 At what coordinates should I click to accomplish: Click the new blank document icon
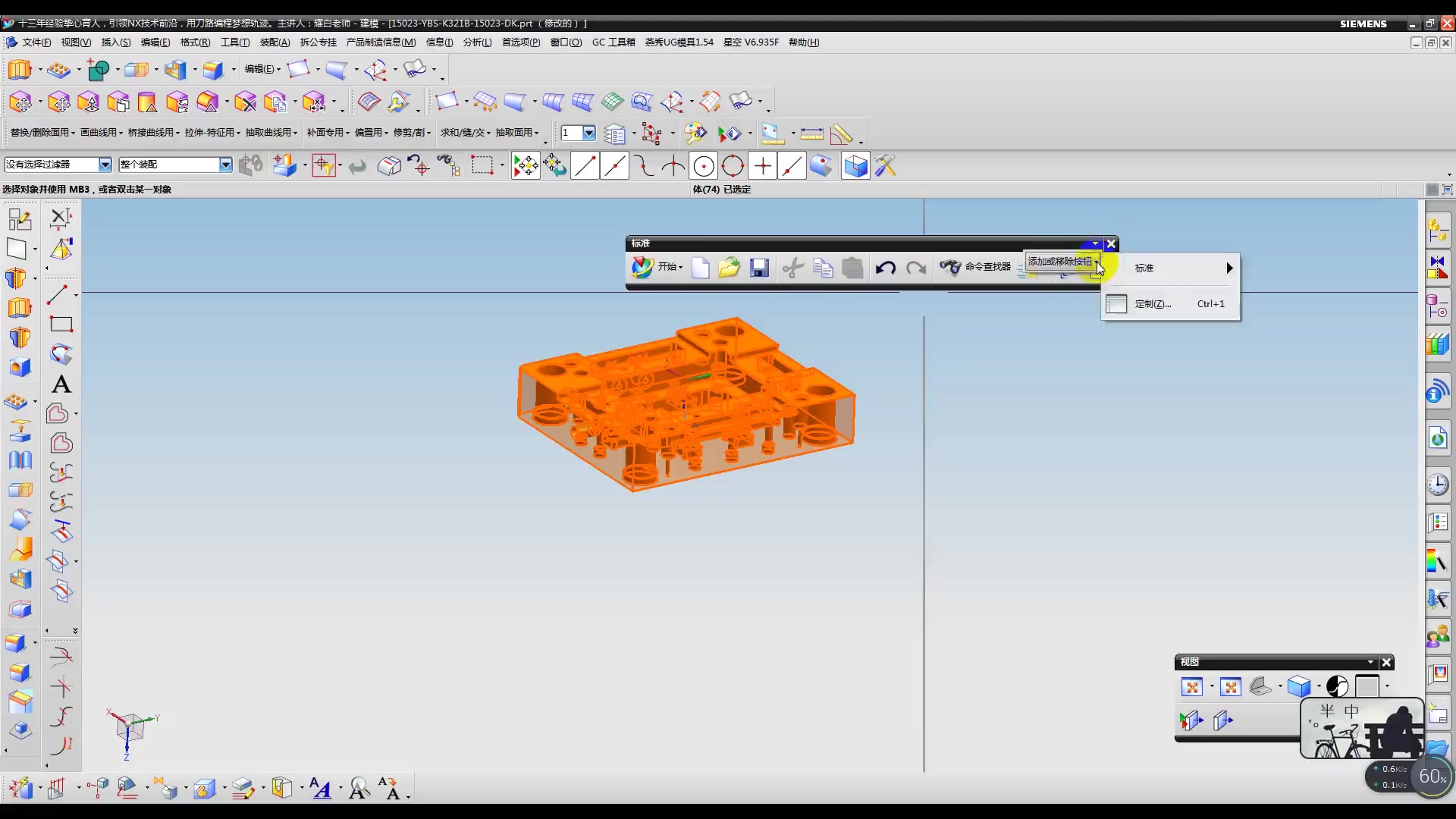(x=700, y=268)
